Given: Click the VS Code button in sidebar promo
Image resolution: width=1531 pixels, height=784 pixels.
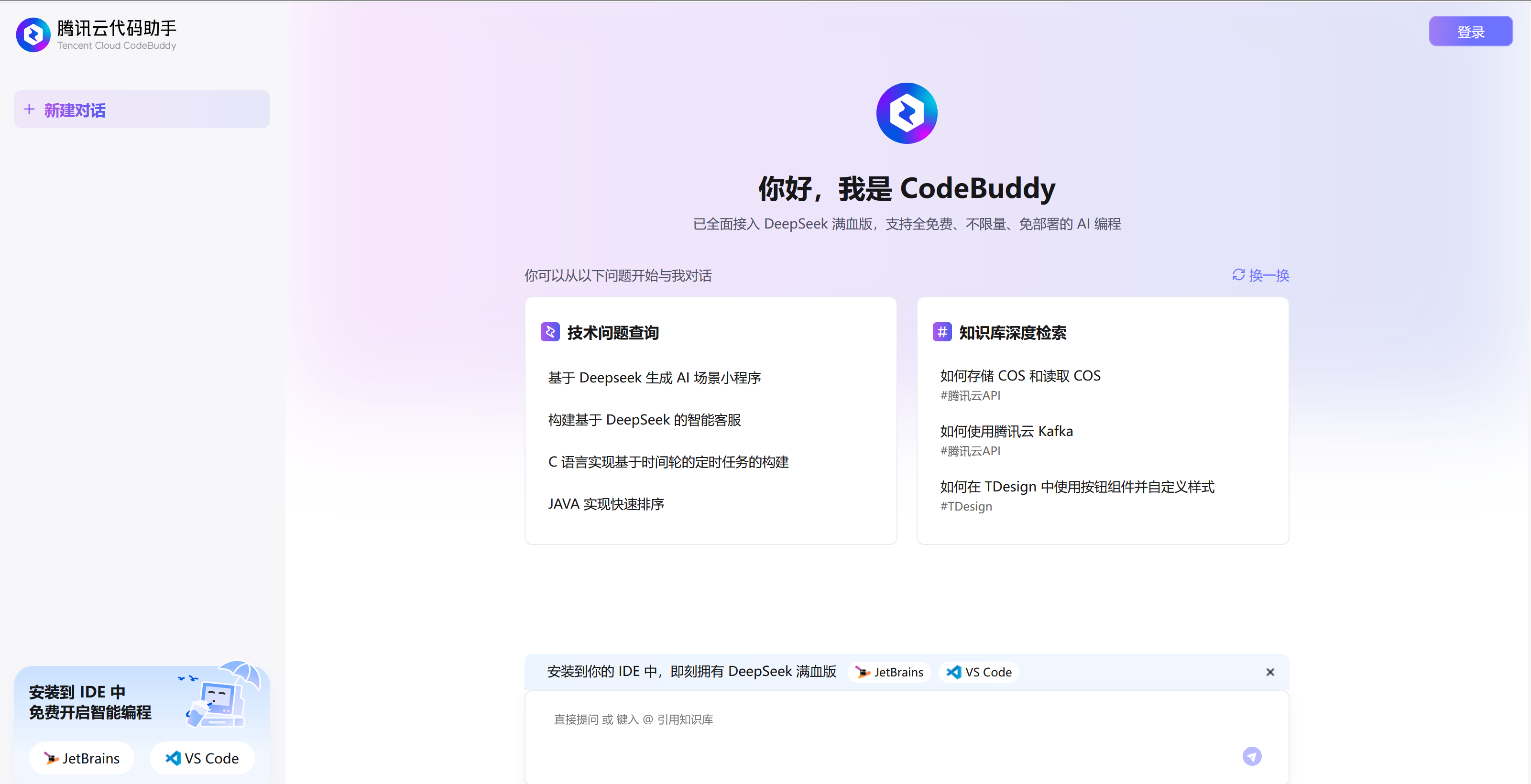Looking at the screenshot, I should coord(202,758).
